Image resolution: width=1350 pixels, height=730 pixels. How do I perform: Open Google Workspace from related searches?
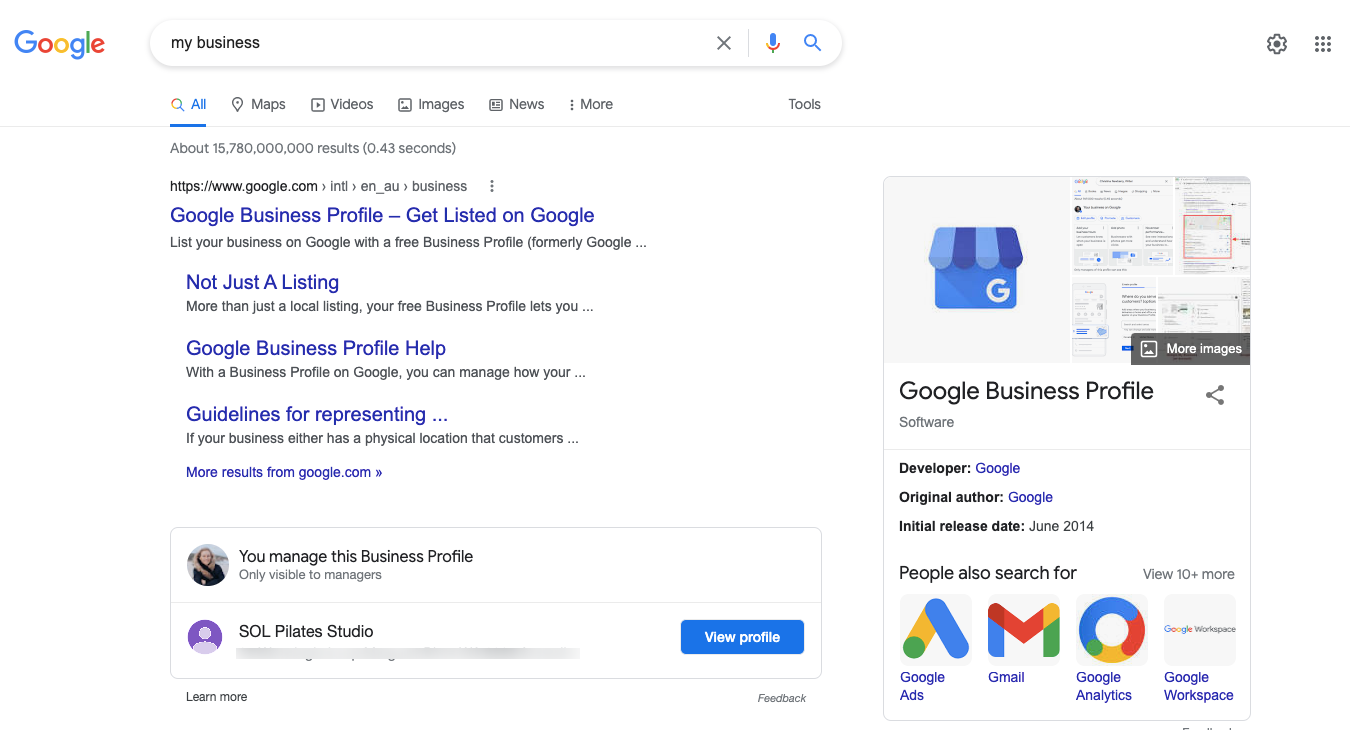click(1199, 630)
